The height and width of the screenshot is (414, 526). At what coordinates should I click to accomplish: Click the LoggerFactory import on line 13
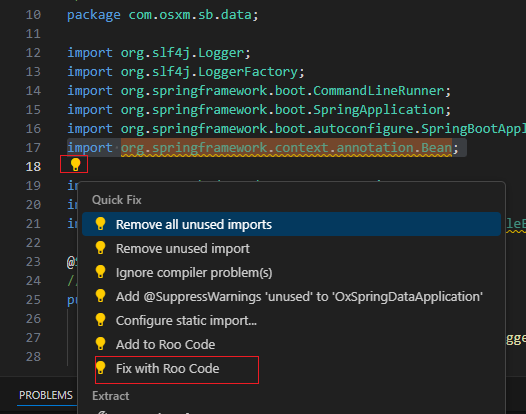[x=186, y=72]
